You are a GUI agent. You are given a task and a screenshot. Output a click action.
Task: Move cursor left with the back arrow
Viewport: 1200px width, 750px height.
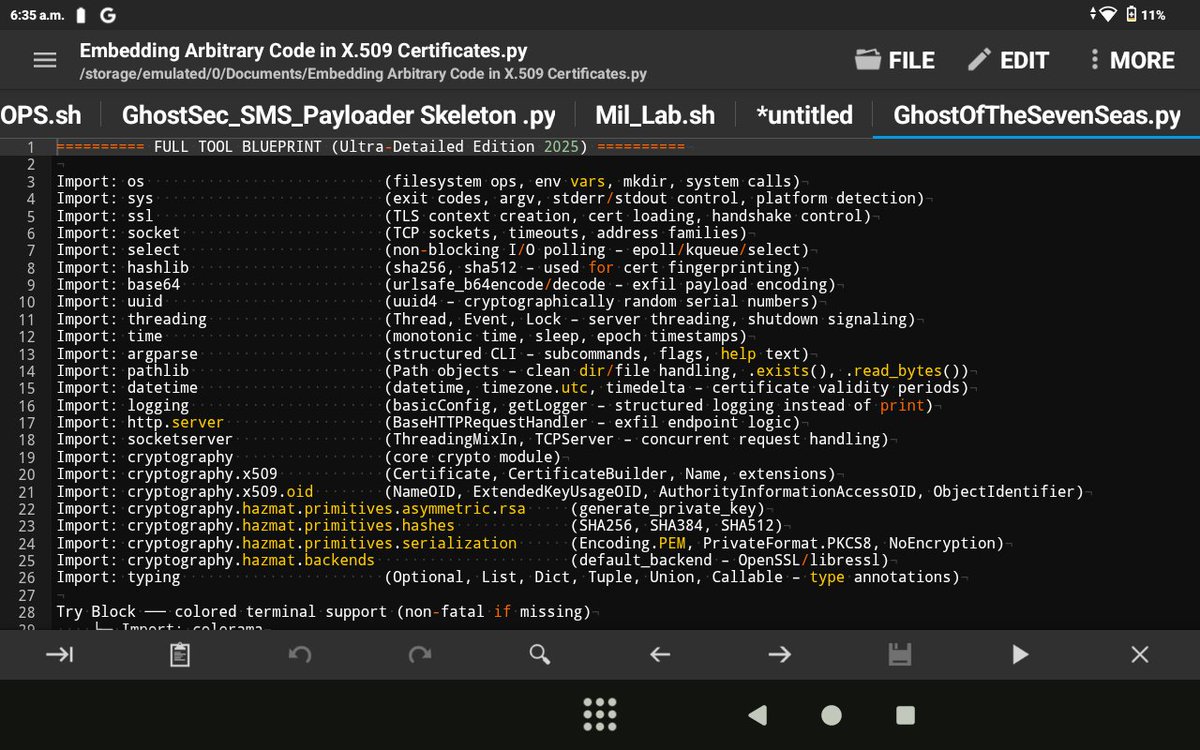point(660,655)
